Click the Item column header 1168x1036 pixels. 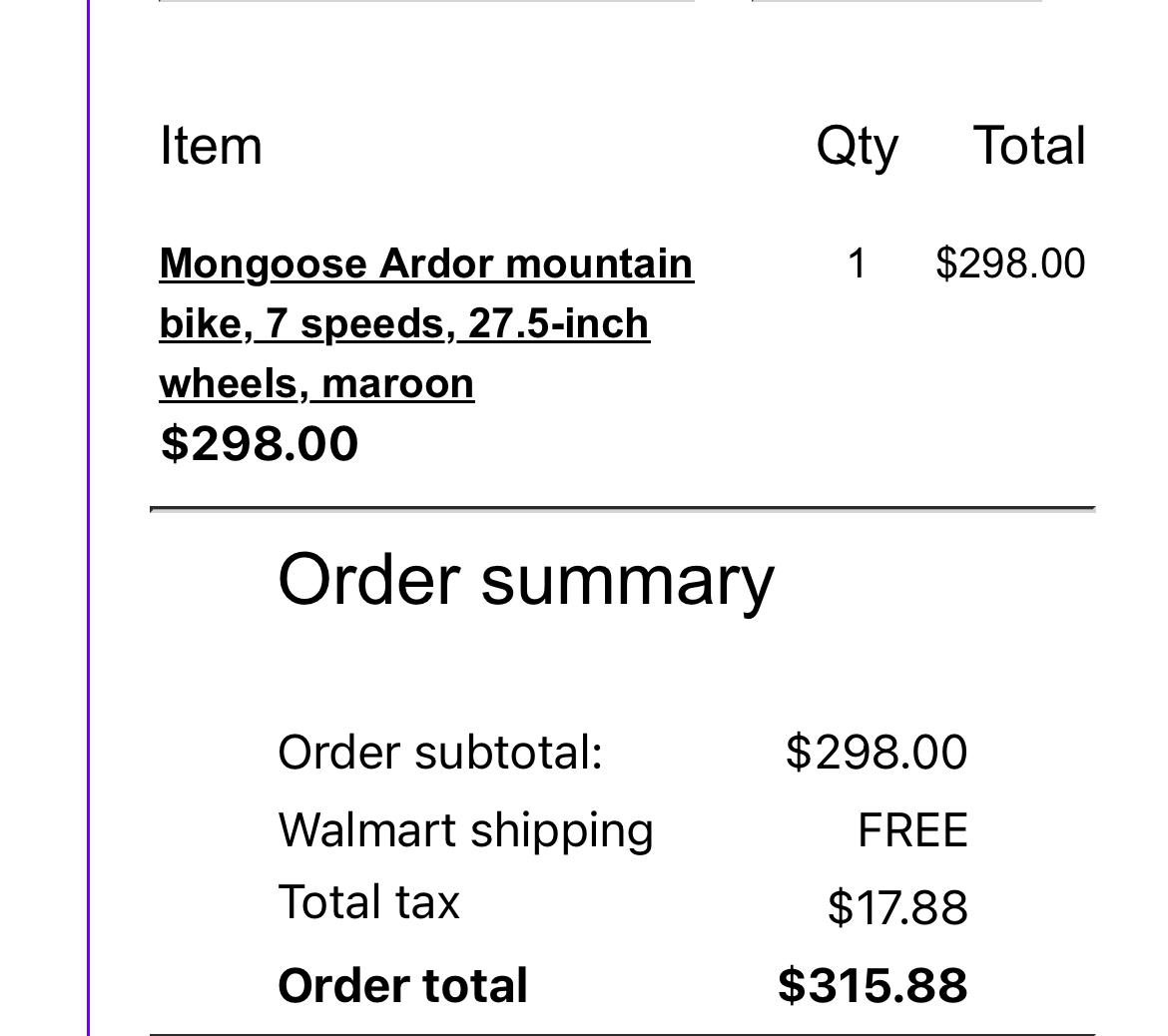click(211, 146)
